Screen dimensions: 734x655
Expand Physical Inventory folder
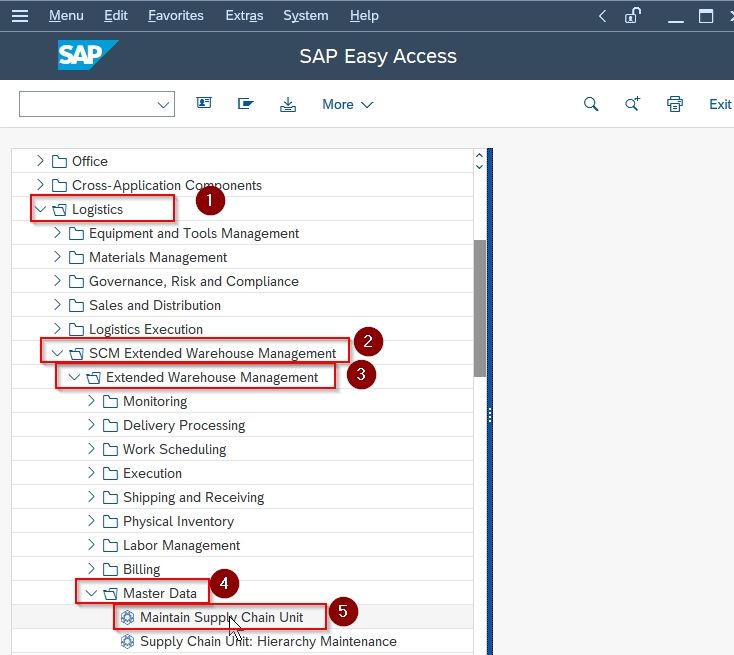91,521
